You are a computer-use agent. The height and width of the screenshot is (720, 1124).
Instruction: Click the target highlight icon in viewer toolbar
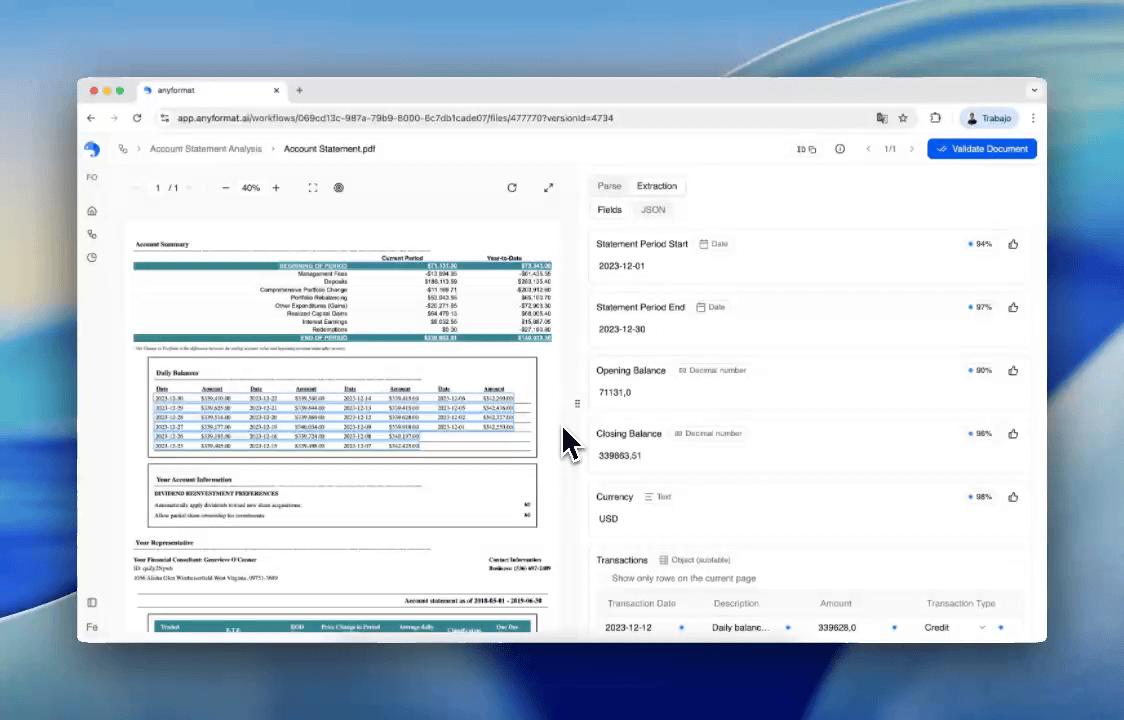coord(339,188)
